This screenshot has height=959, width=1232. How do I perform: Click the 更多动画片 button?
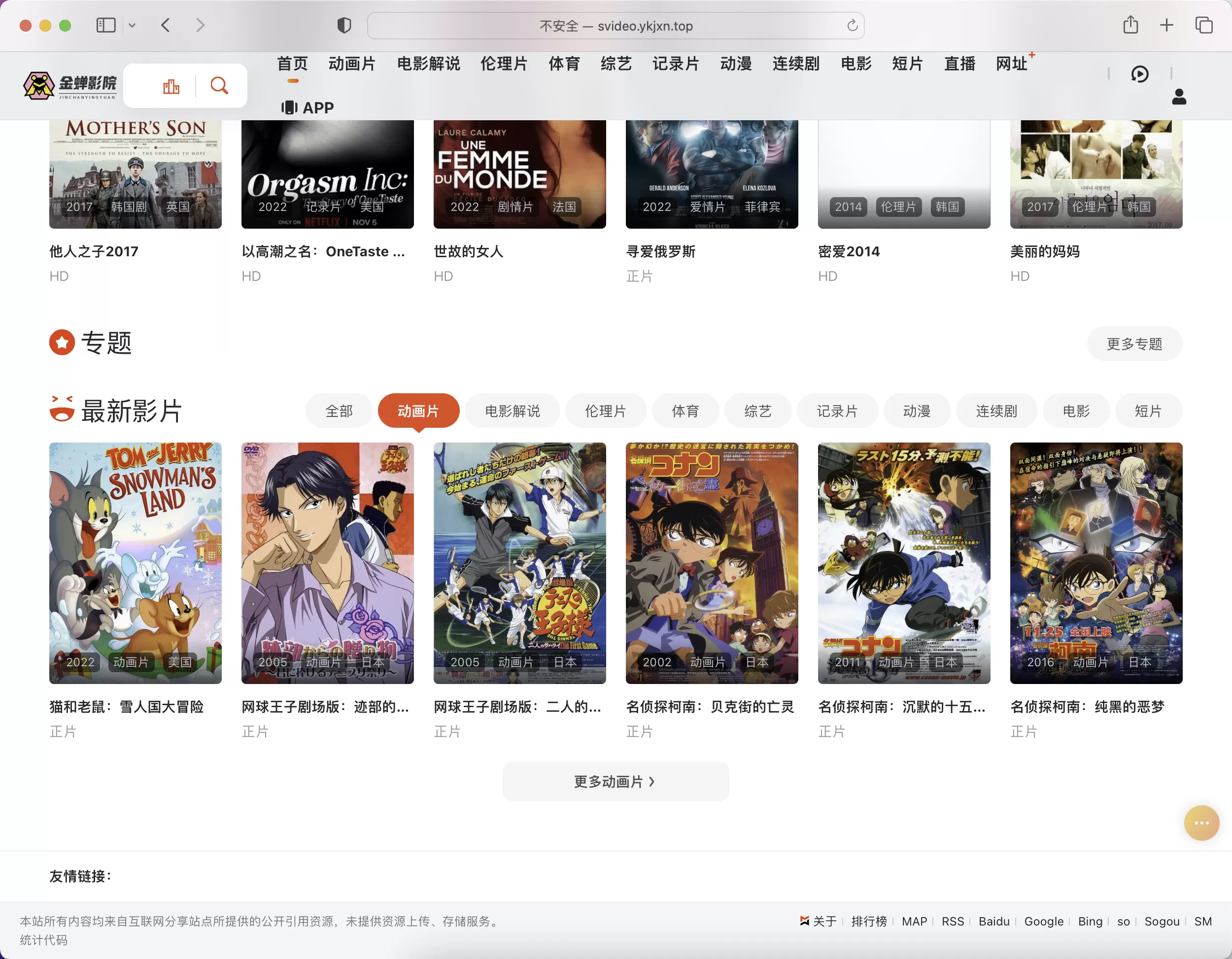(x=616, y=781)
